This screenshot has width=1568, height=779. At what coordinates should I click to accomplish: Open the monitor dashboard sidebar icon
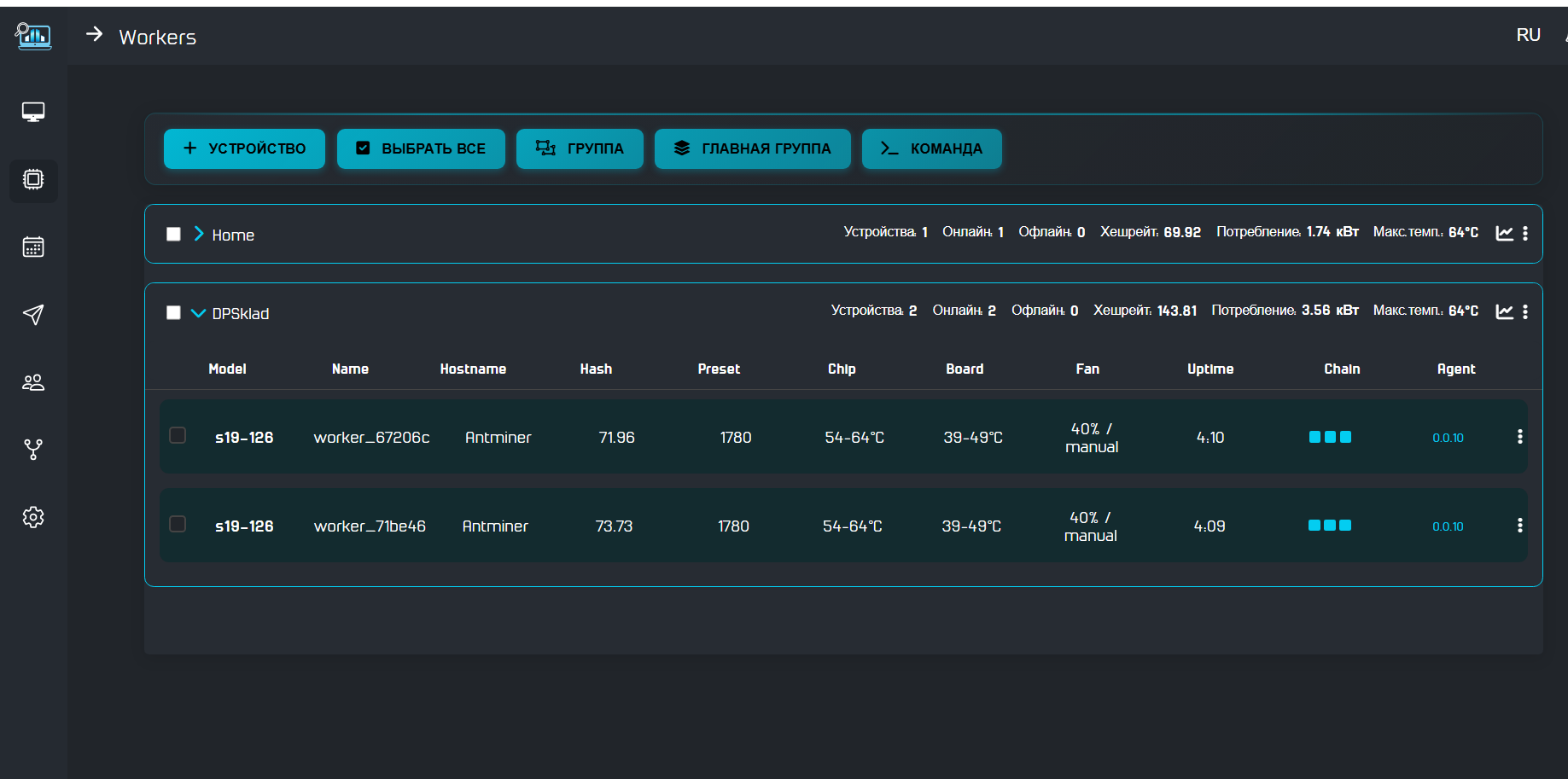[x=33, y=112]
